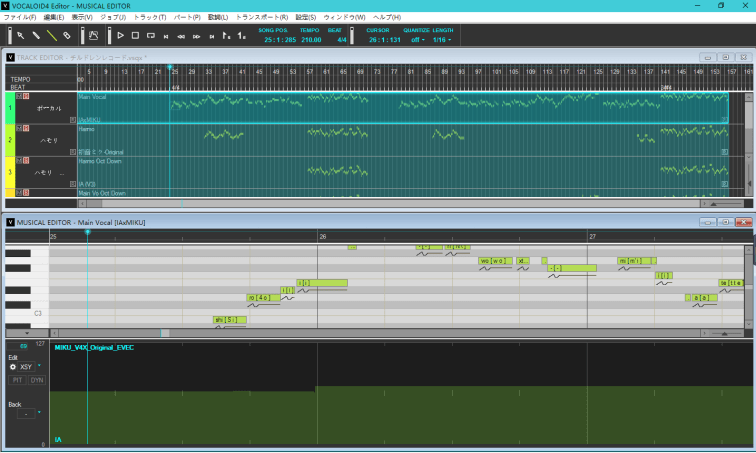Click the PIT button

tap(17, 380)
